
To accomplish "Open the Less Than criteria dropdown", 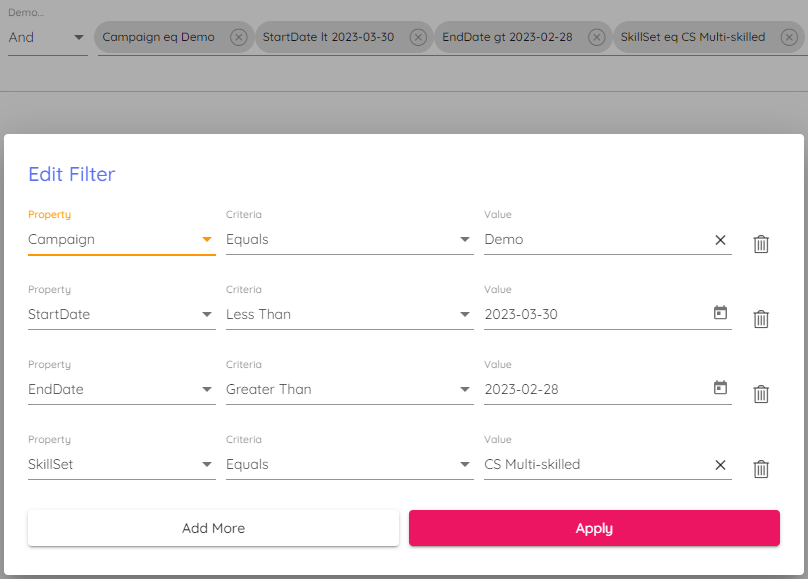I will 349,314.
